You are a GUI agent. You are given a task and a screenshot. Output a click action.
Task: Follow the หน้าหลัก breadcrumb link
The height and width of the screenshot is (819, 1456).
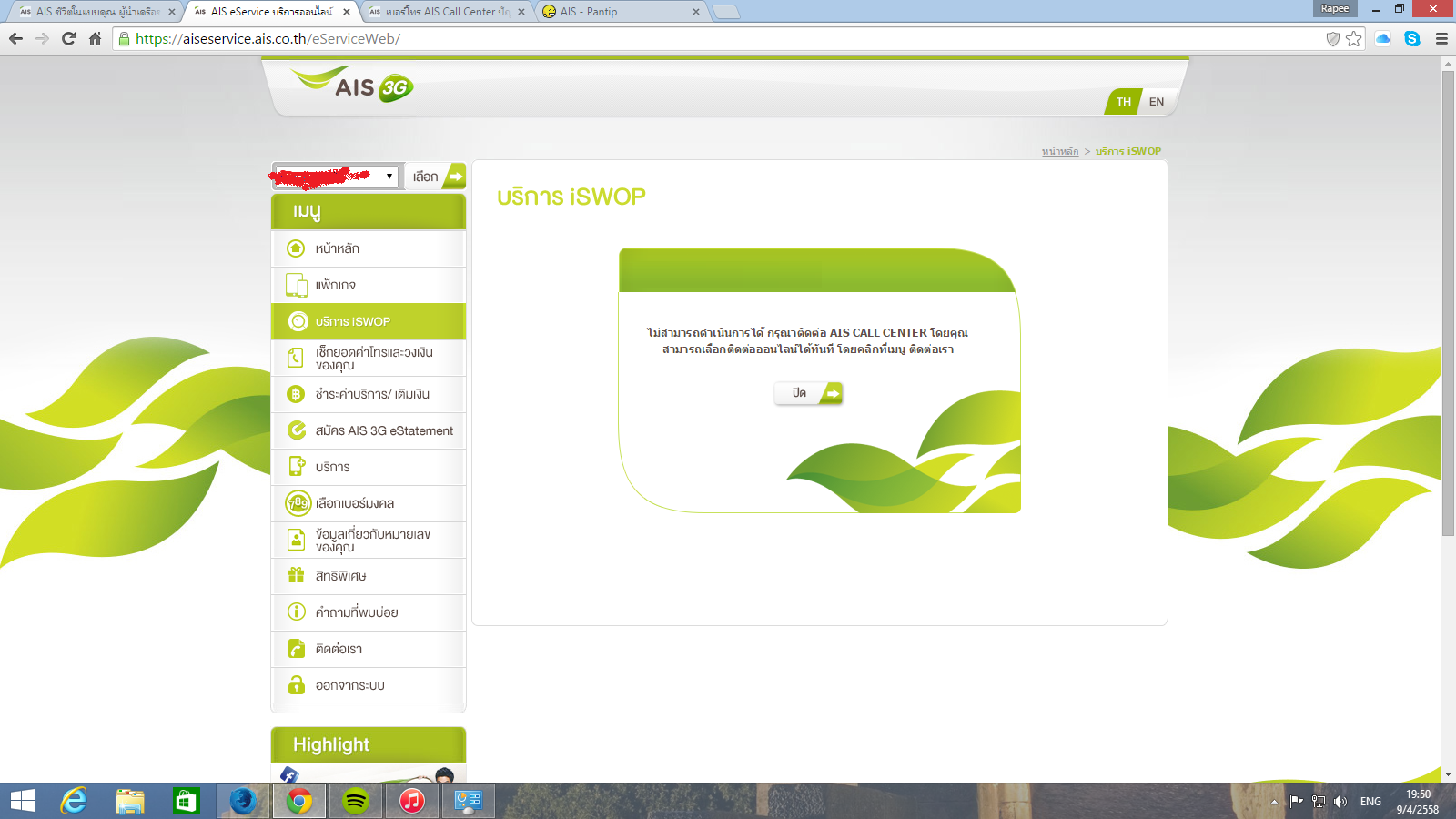(1060, 151)
